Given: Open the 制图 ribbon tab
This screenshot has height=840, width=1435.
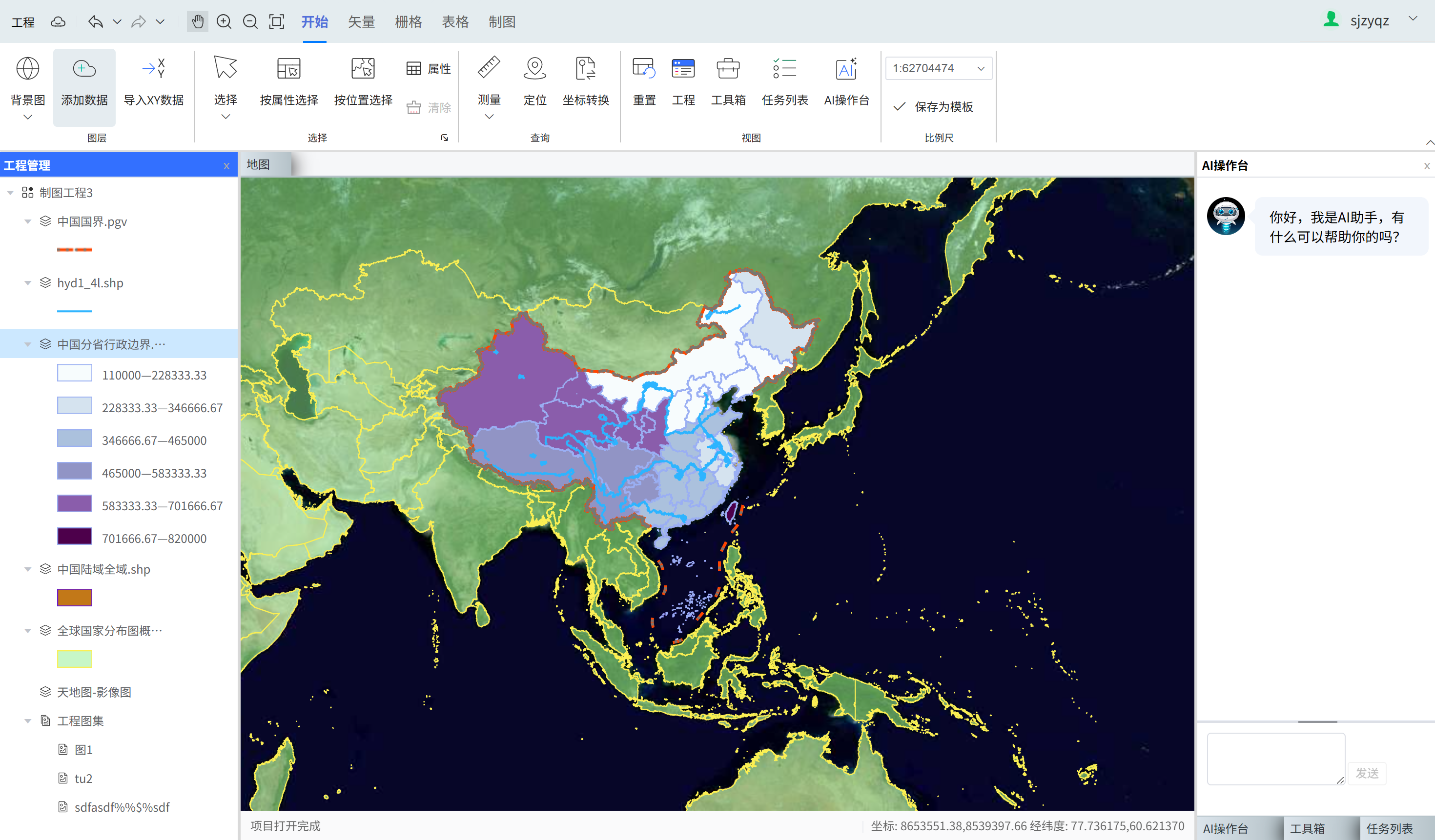Looking at the screenshot, I should [x=502, y=21].
